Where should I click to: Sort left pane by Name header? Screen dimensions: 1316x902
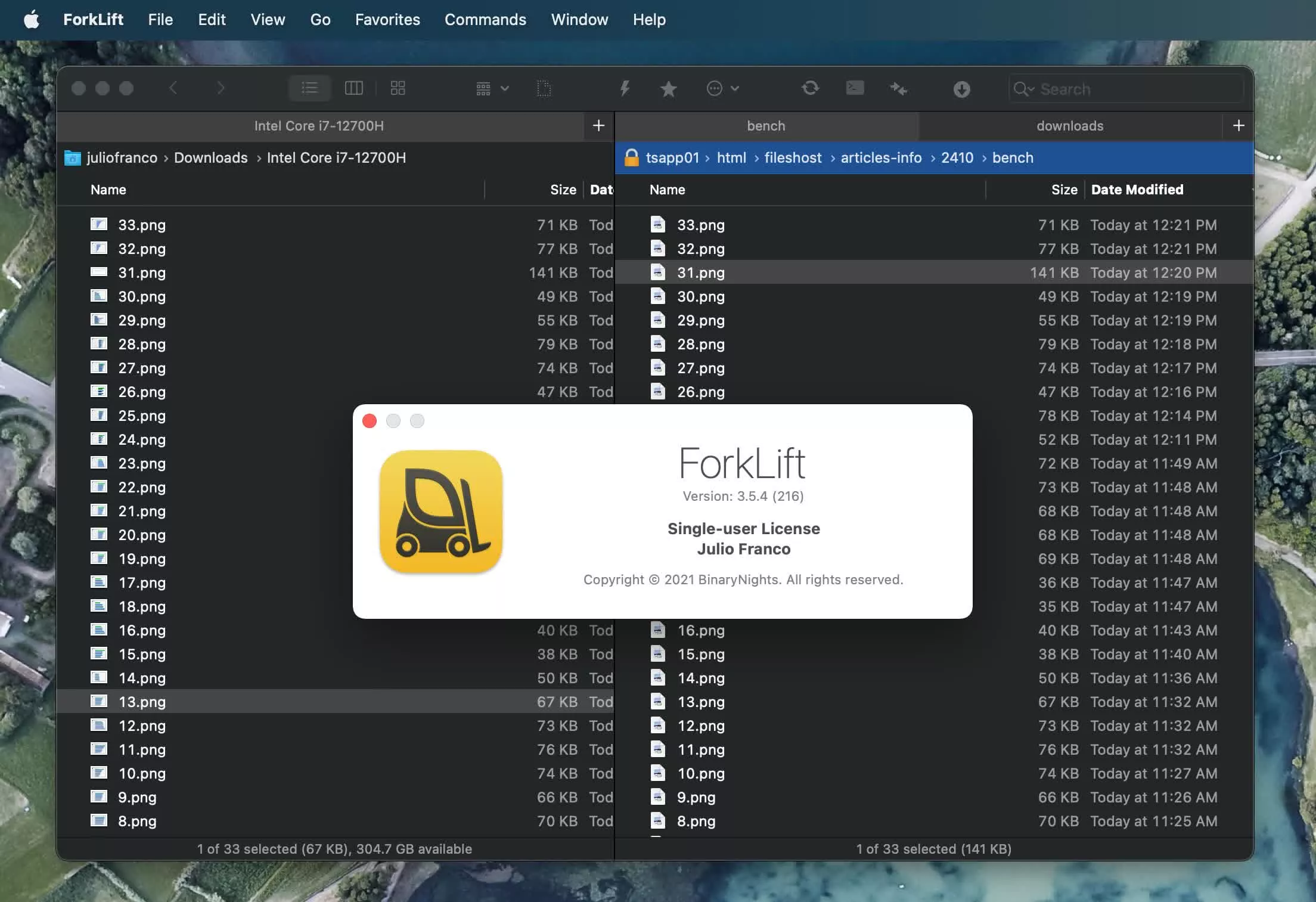(108, 190)
